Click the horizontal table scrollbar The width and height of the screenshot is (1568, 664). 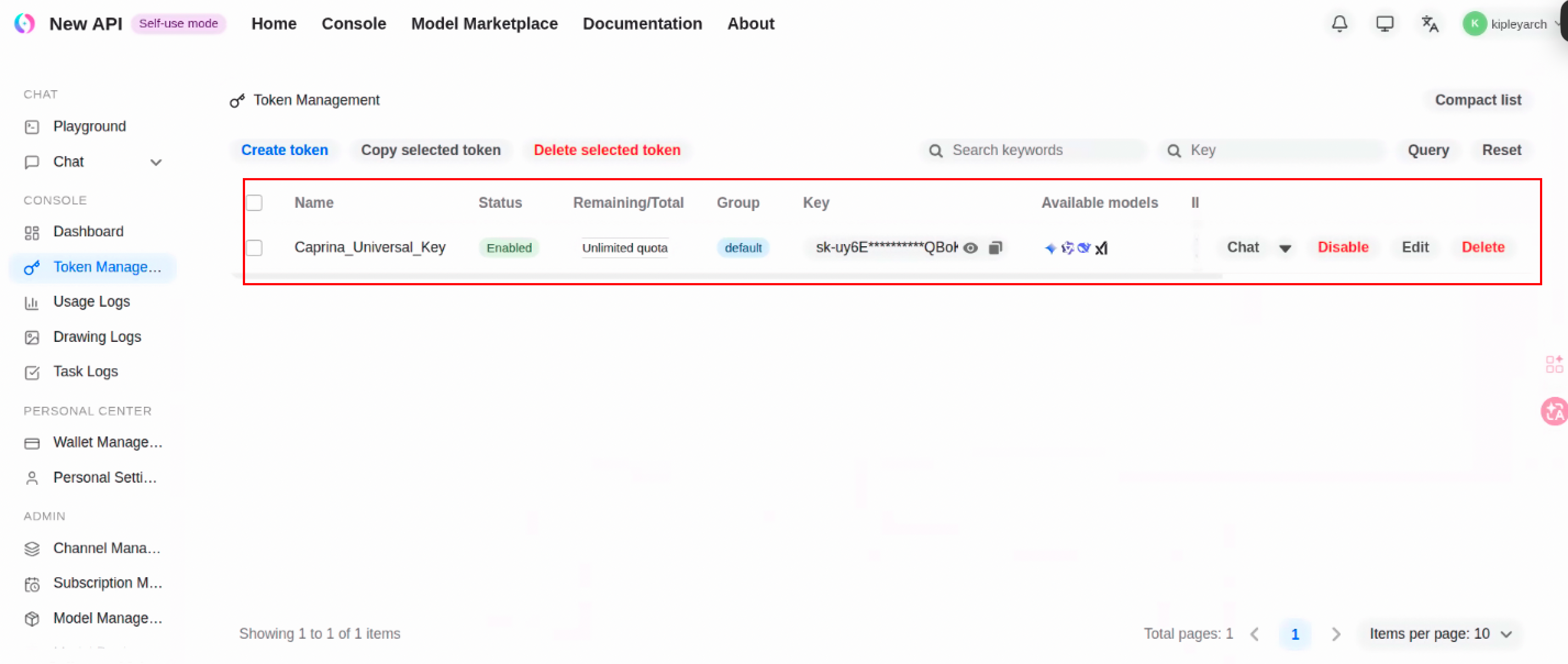tap(727, 276)
